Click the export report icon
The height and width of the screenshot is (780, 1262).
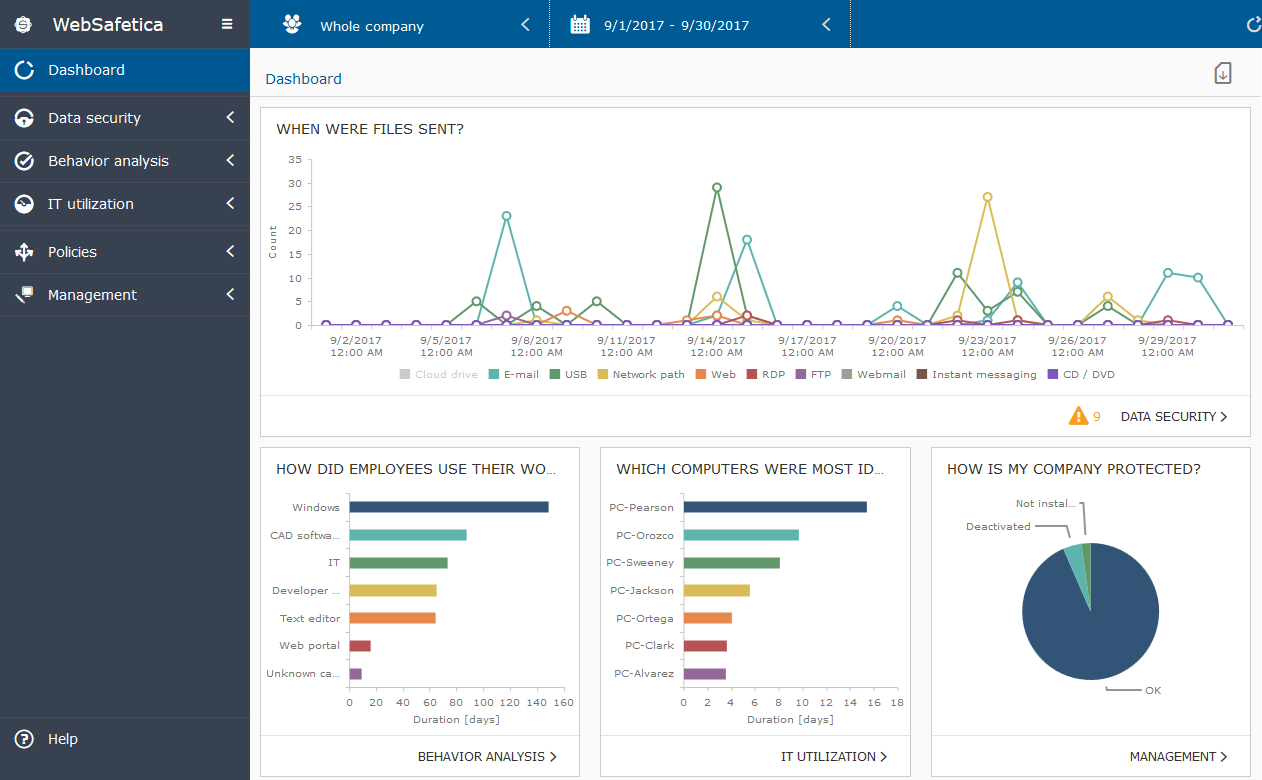[x=1222, y=73]
